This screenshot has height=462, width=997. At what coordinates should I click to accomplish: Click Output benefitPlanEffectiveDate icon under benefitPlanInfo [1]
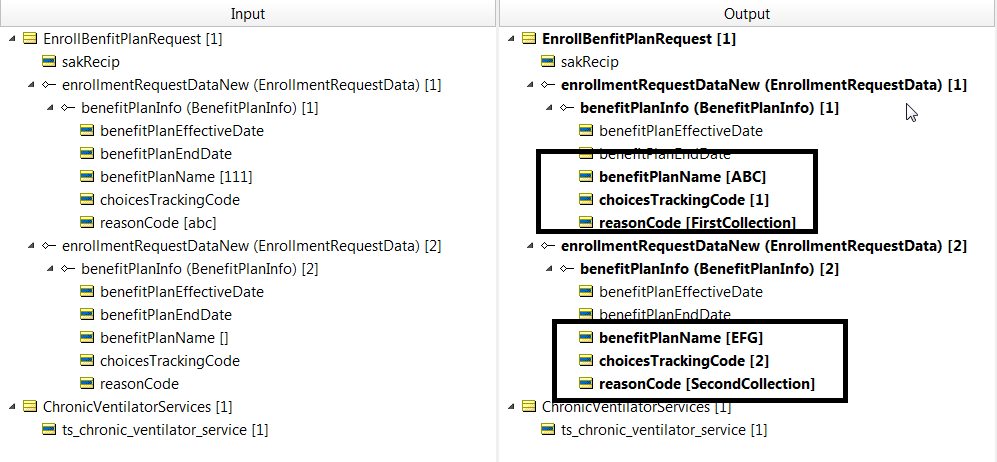tap(586, 131)
